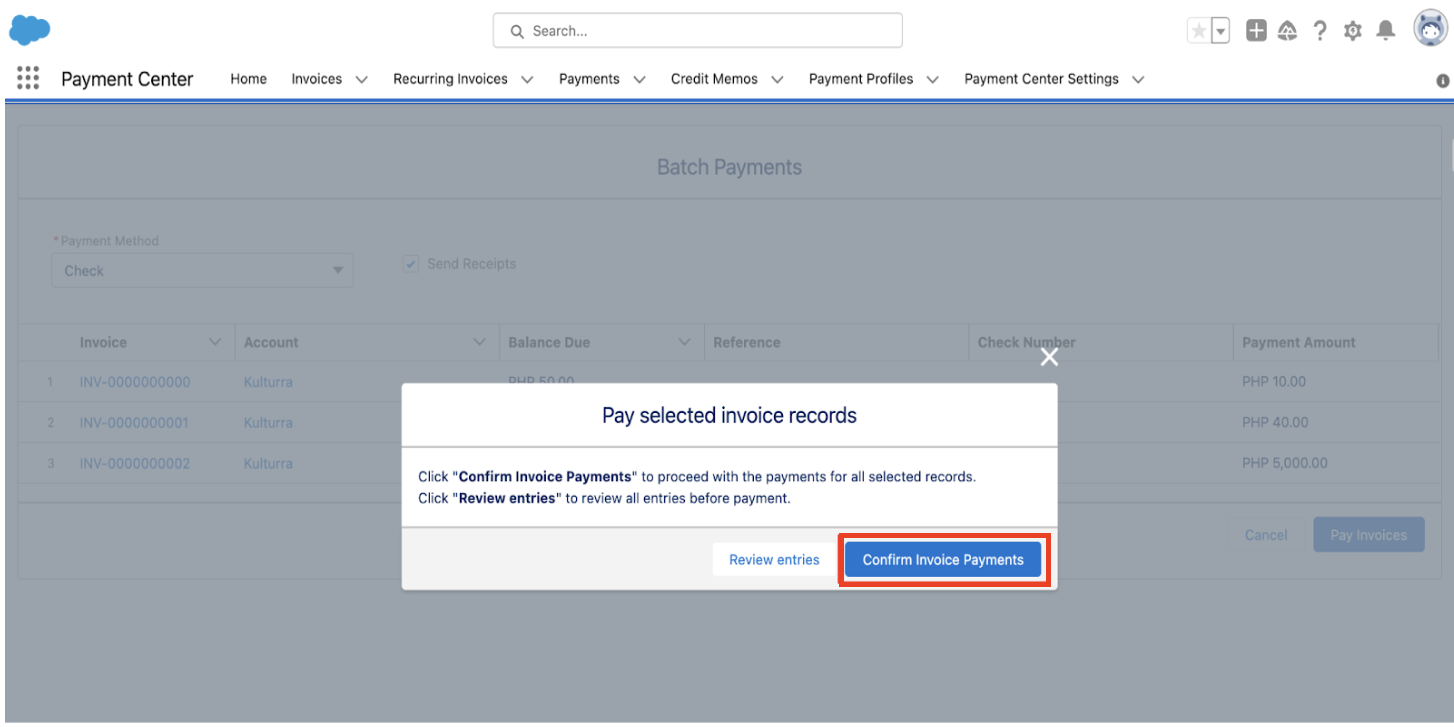Open the Payment Method dropdown showing Check
This screenshot has height=727, width=1454.
coord(202,270)
